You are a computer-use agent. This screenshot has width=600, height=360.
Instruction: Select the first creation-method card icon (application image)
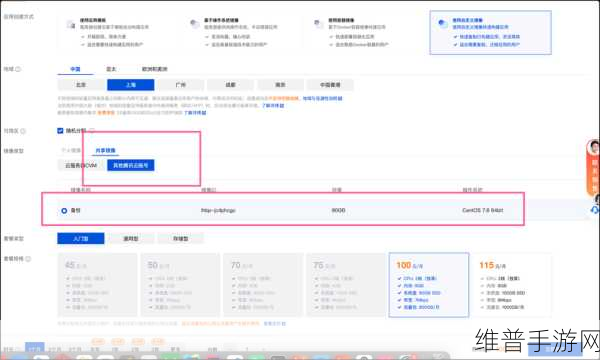pos(71,24)
